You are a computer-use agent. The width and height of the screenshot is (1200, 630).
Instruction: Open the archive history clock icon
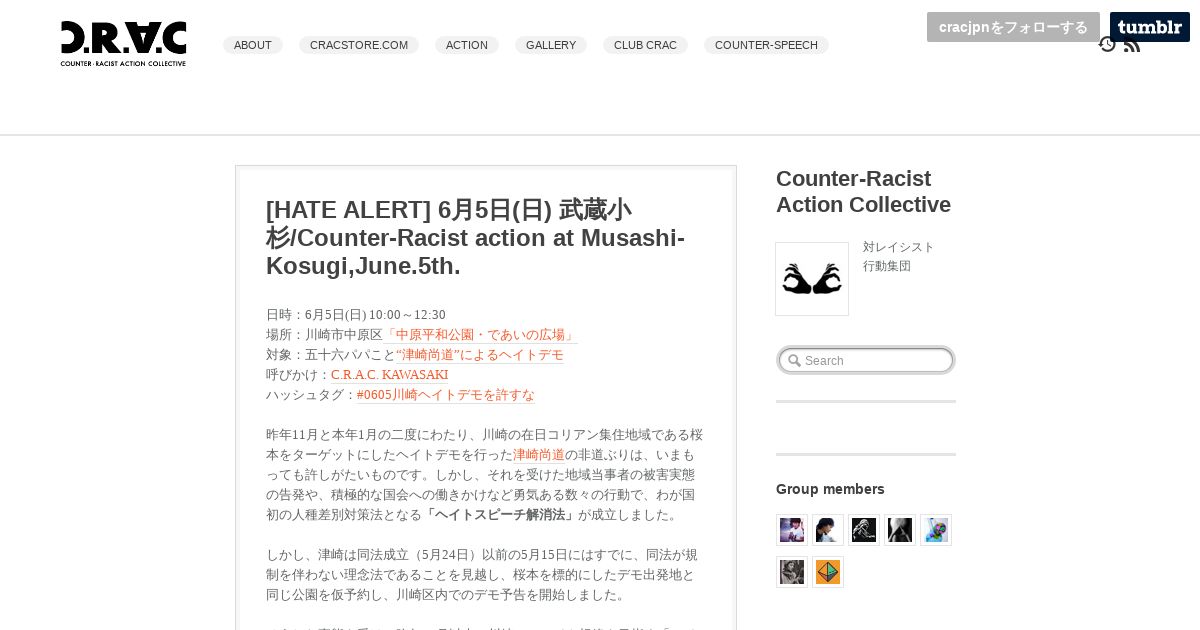coord(1107,44)
